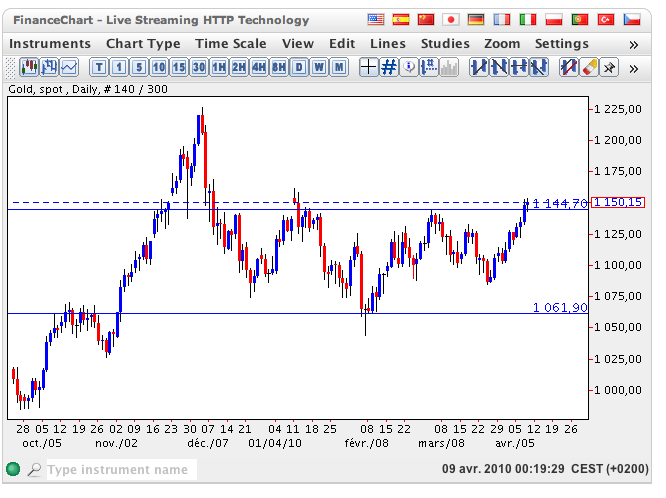
Task: Choose the Japanese flag language icon
Action: point(451,19)
